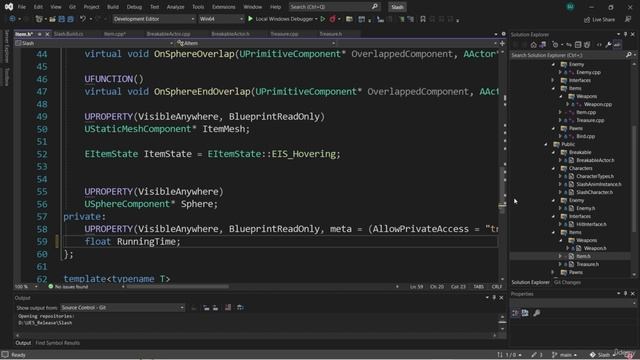Click the Start Without Debugging outline arrow
640x360 pixels.
click(x=322, y=19)
